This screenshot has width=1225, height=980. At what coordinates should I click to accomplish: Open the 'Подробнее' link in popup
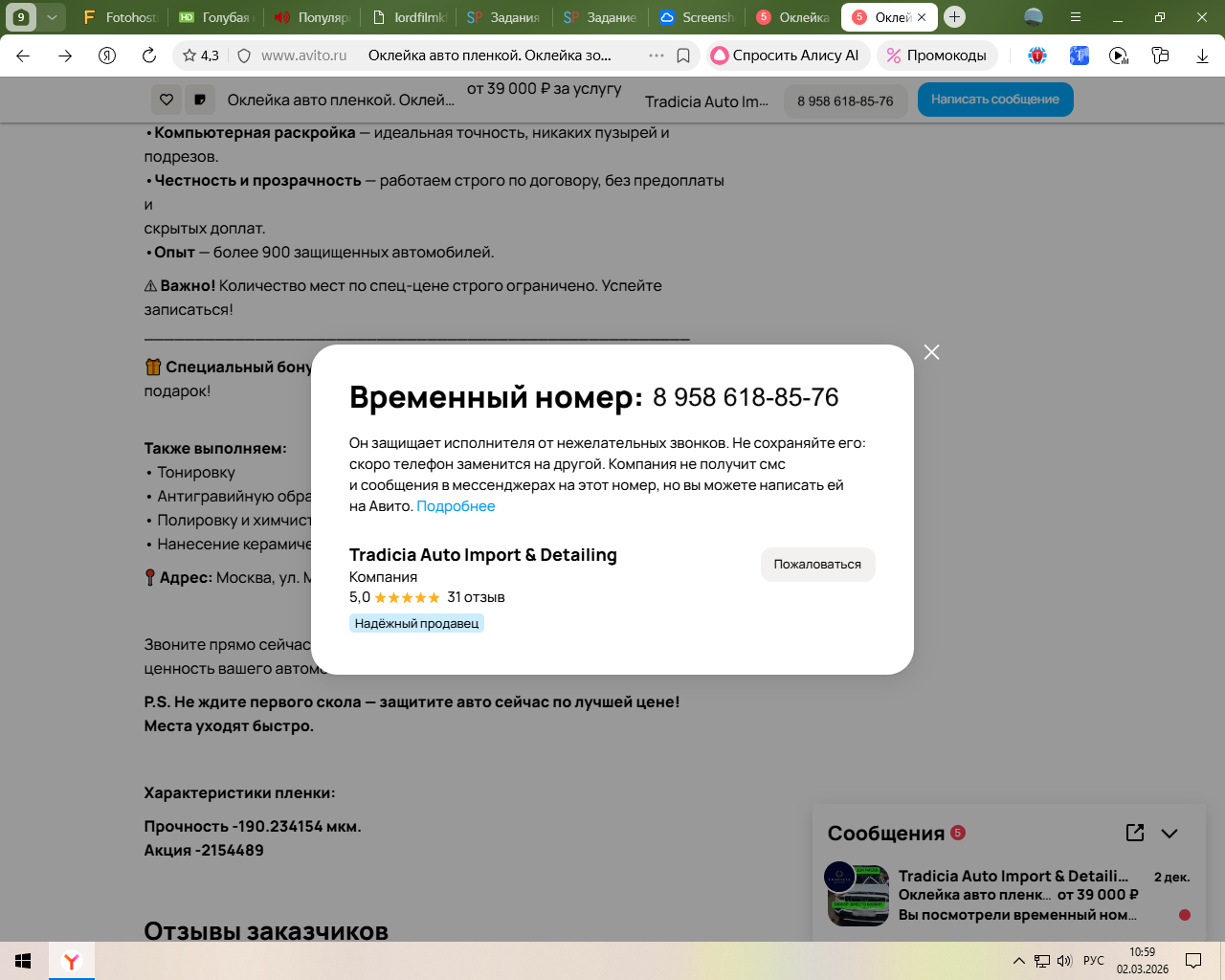pos(456,506)
